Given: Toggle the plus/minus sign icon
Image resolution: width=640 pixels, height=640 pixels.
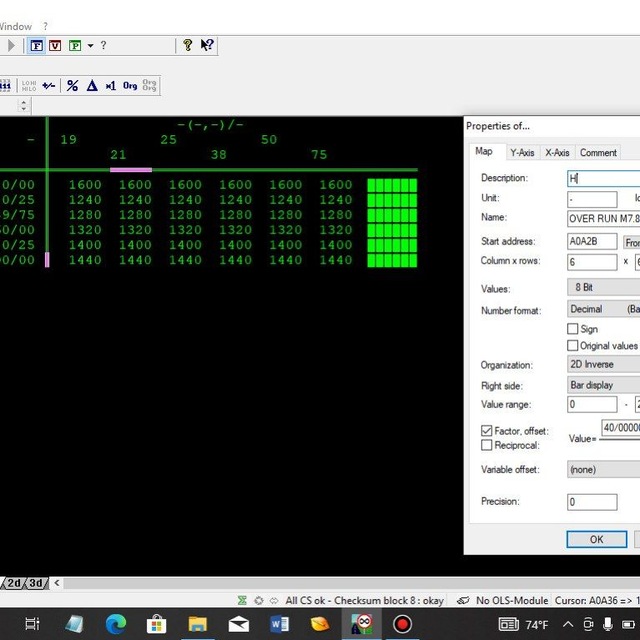Looking at the screenshot, I should tap(49, 86).
